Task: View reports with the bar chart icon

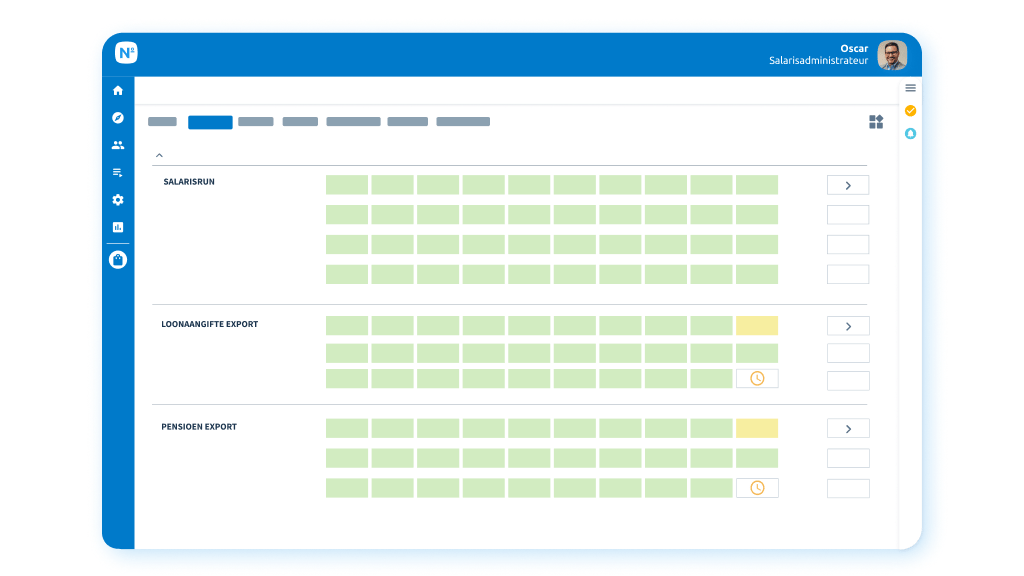Action: [x=118, y=227]
